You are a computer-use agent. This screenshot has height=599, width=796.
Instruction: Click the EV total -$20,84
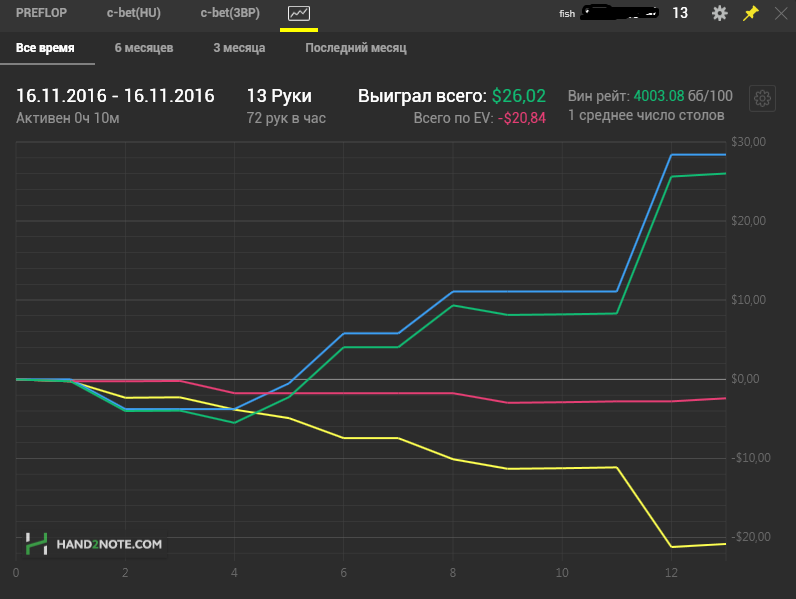(522, 118)
